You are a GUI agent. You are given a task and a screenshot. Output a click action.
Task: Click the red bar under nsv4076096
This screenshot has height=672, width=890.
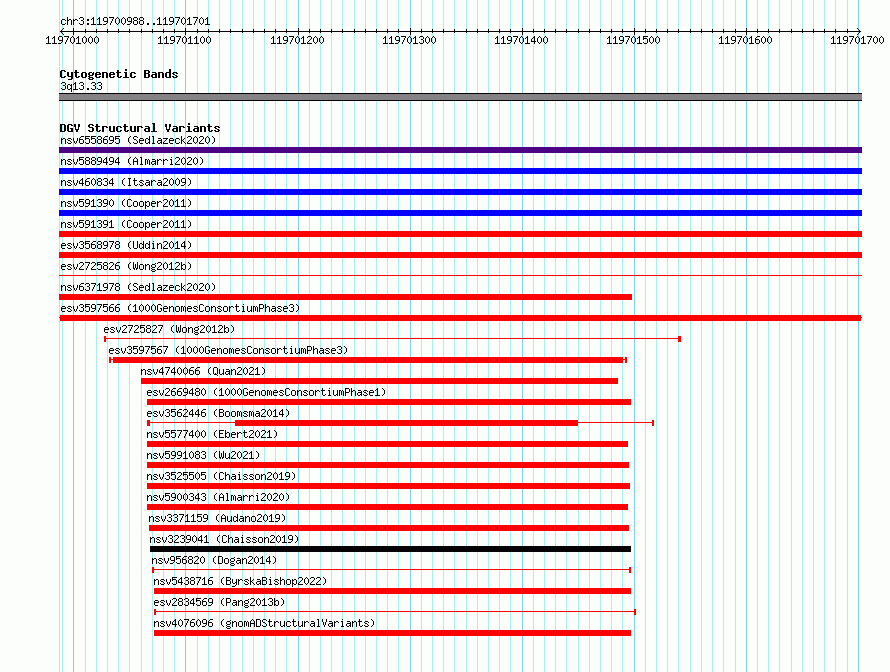392,633
